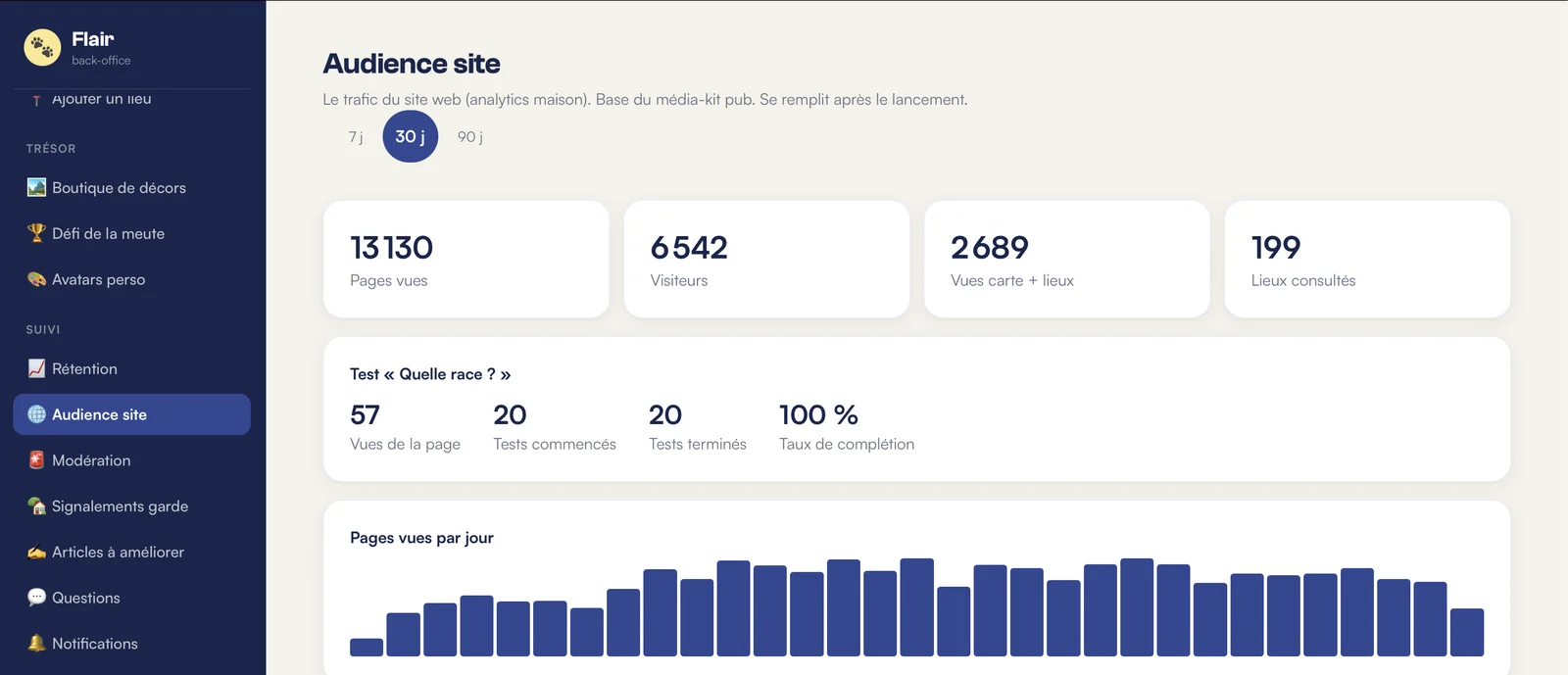Switch the period to 7 j

point(356,137)
